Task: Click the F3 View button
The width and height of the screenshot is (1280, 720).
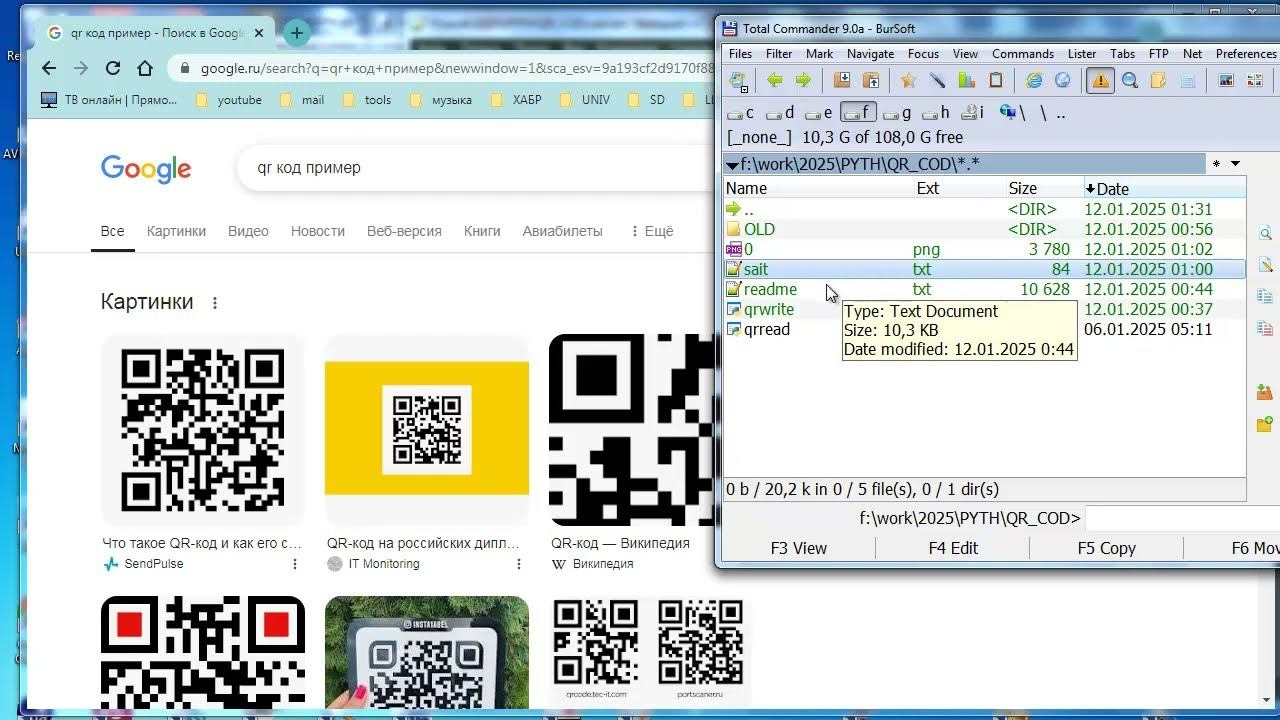Action: (x=798, y=548)
